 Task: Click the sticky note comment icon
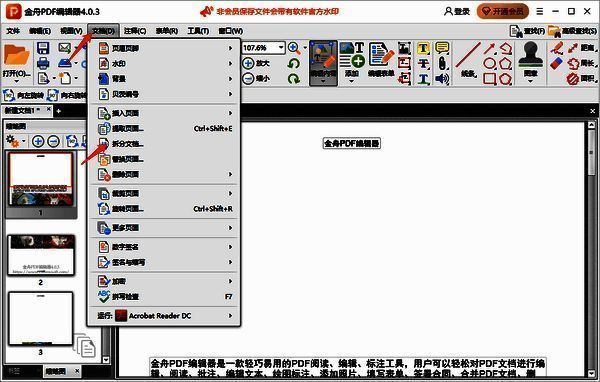(x=442, y=48)
